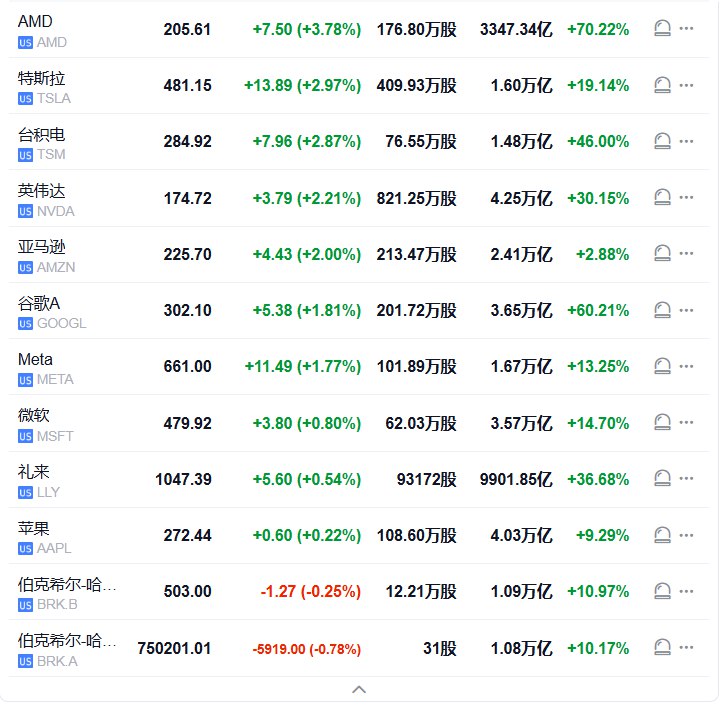Click market cap 4.03万亿 for AAPL
The height and width of the screenshot is (713, 720).
click(521, 535)
